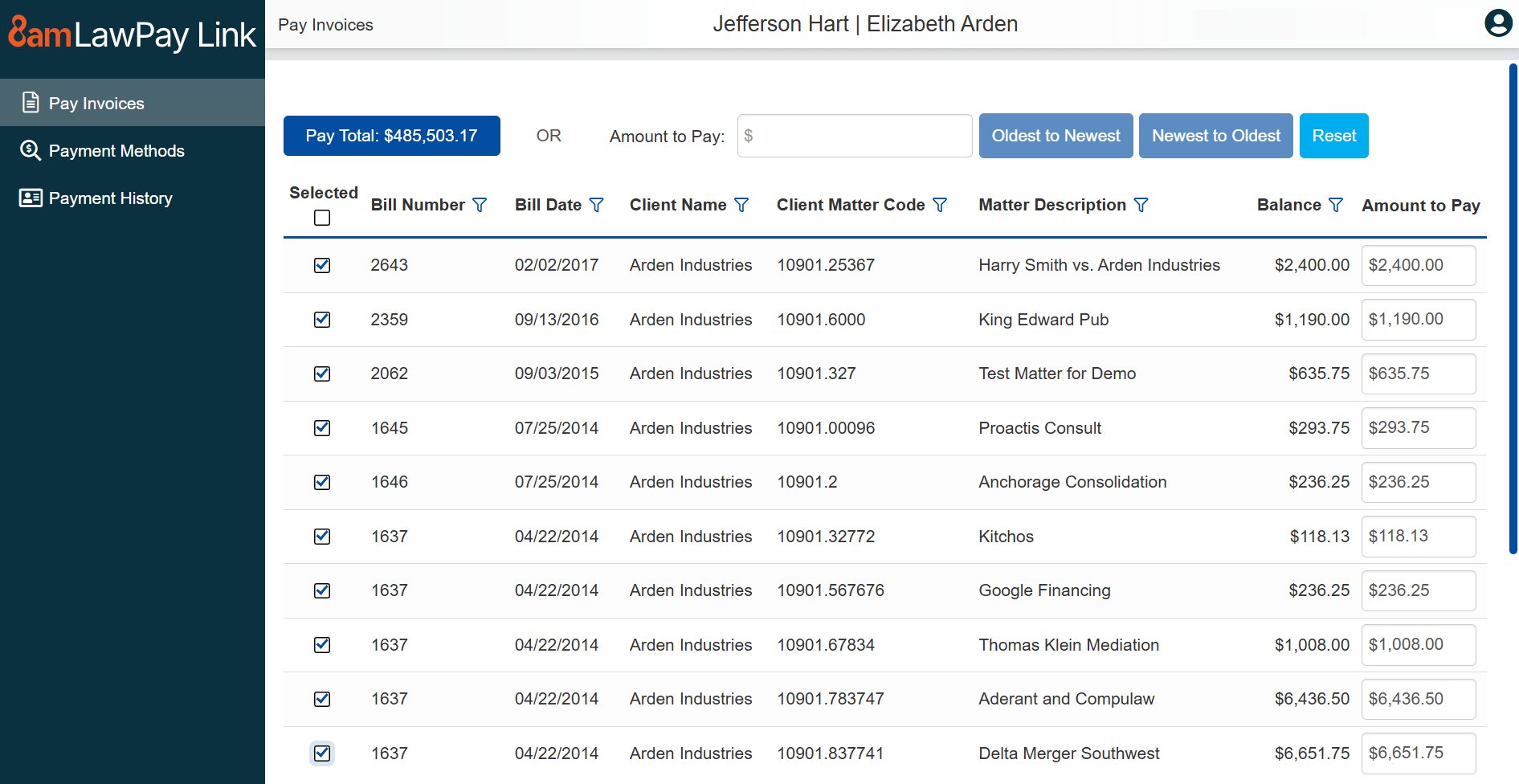Click the Amount to Pay input field

click(854, 136)
